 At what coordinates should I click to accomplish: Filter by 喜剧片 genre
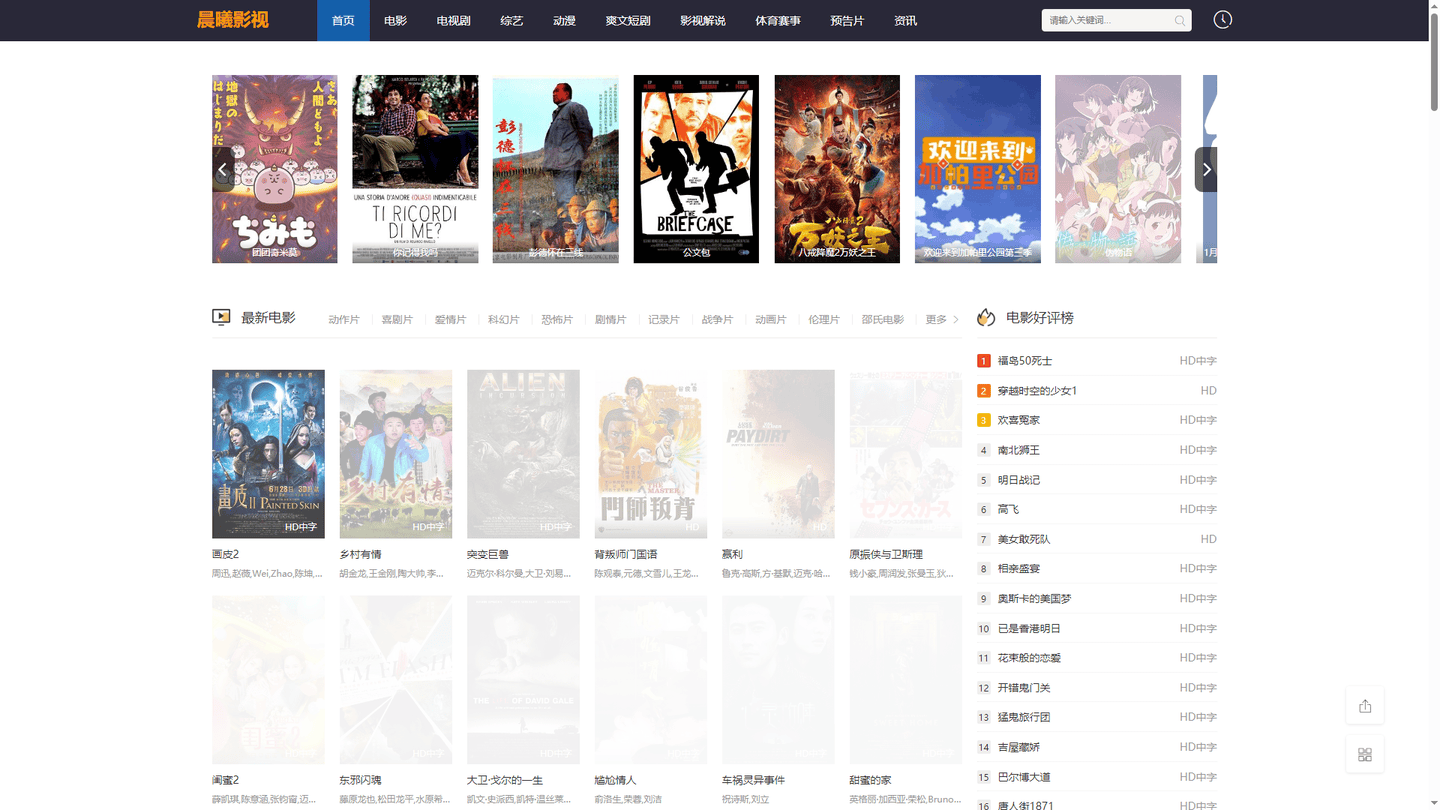(397, 320)
